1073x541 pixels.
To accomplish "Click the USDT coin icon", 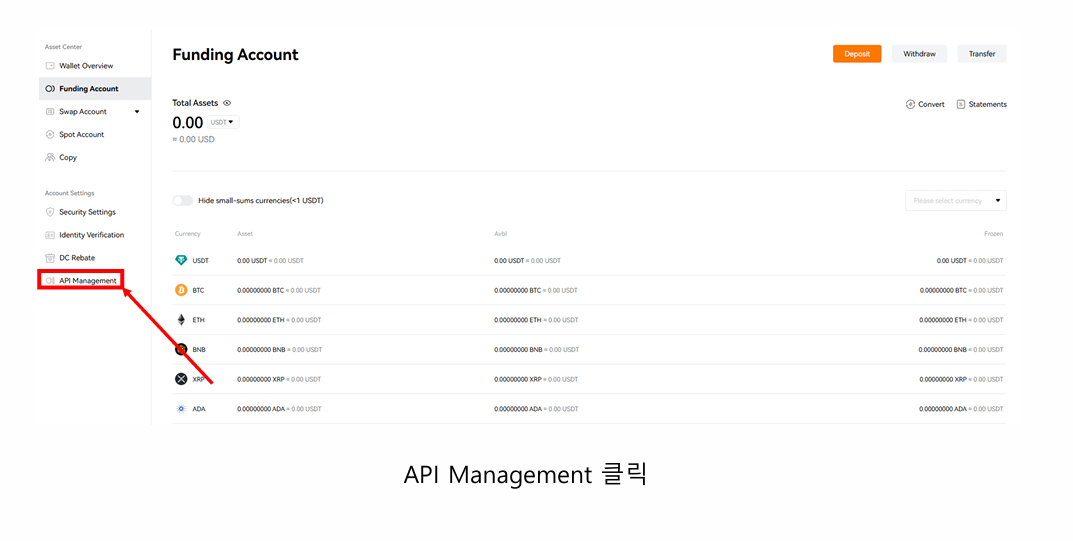I will pos(181,260).
